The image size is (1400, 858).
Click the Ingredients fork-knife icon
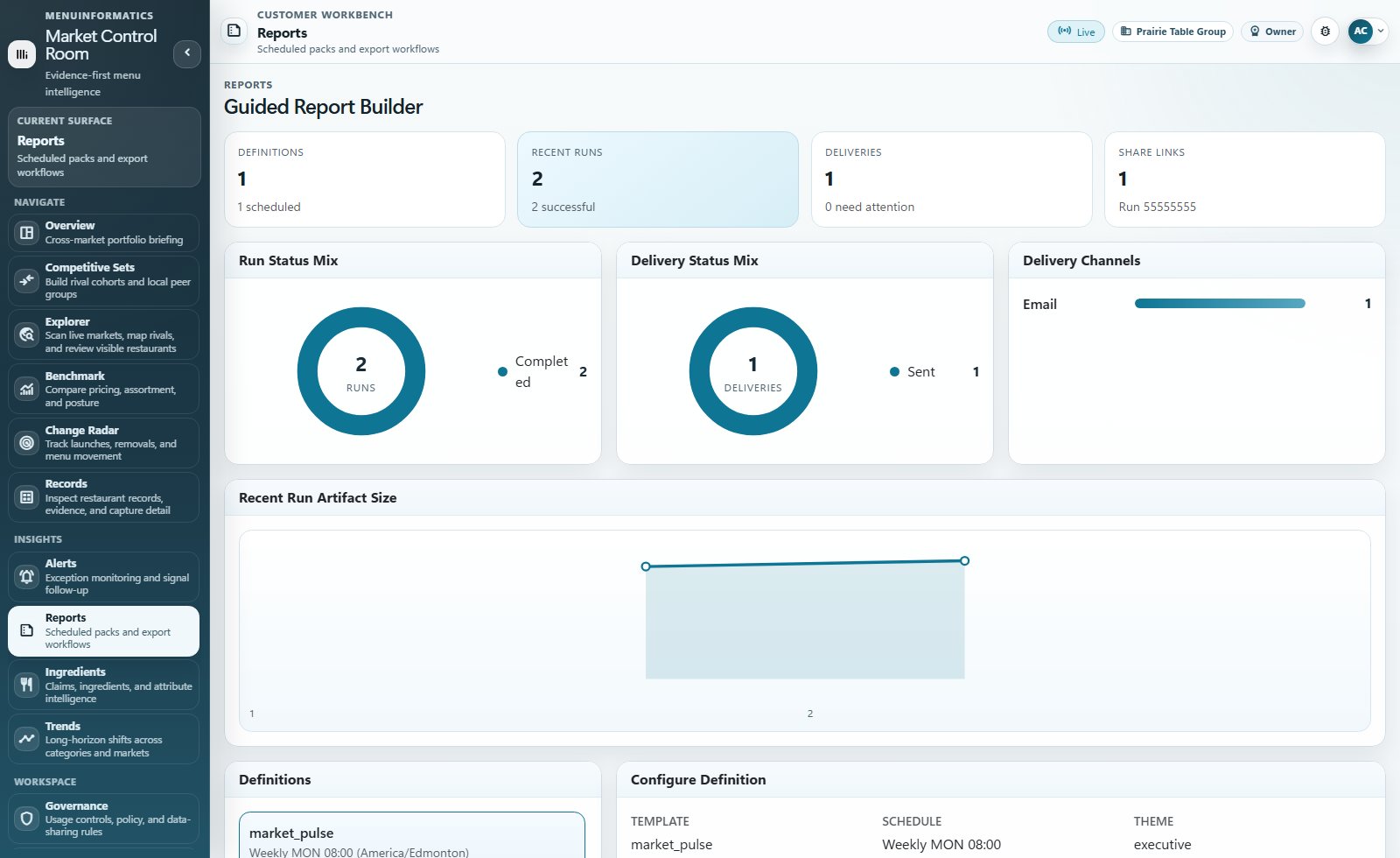coord(27,685)
